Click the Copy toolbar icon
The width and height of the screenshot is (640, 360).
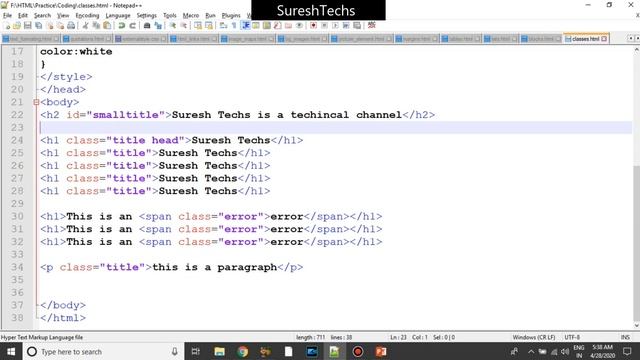[96, 26]
